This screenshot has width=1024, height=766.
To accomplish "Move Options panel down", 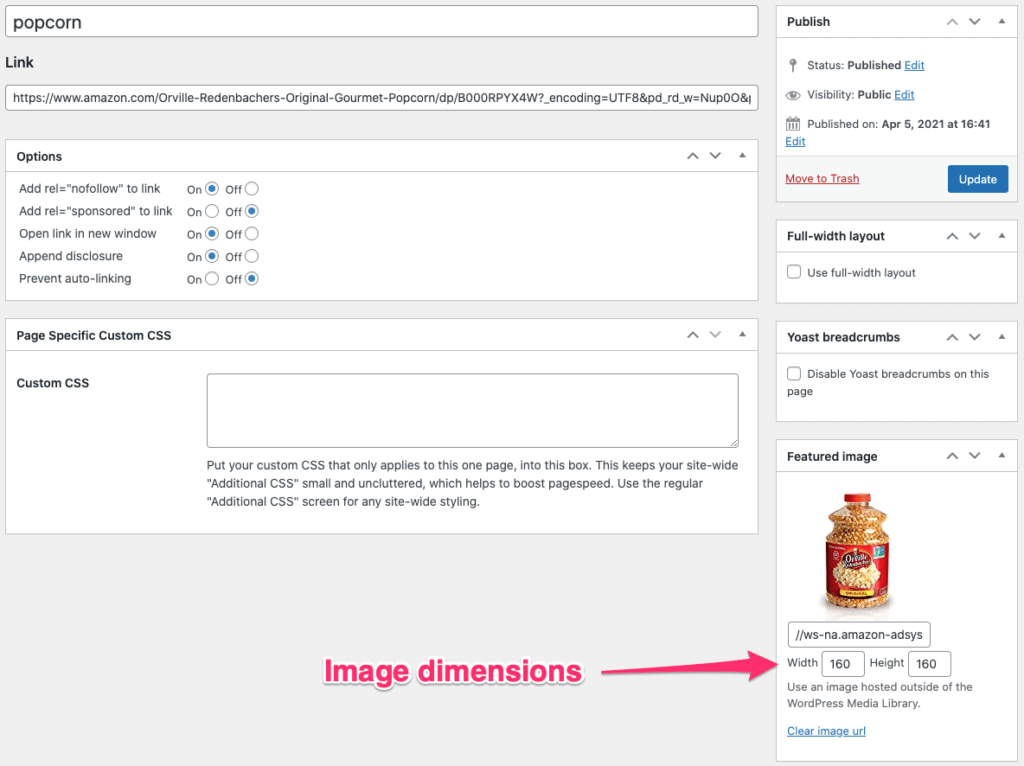I will [x=715, y=156].
